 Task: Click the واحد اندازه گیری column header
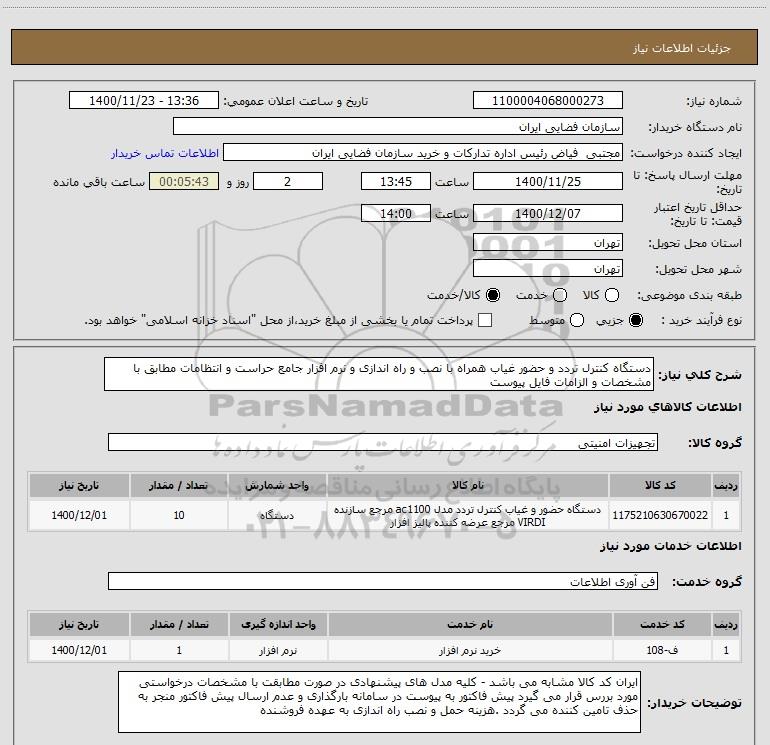(x=278, y=624)
